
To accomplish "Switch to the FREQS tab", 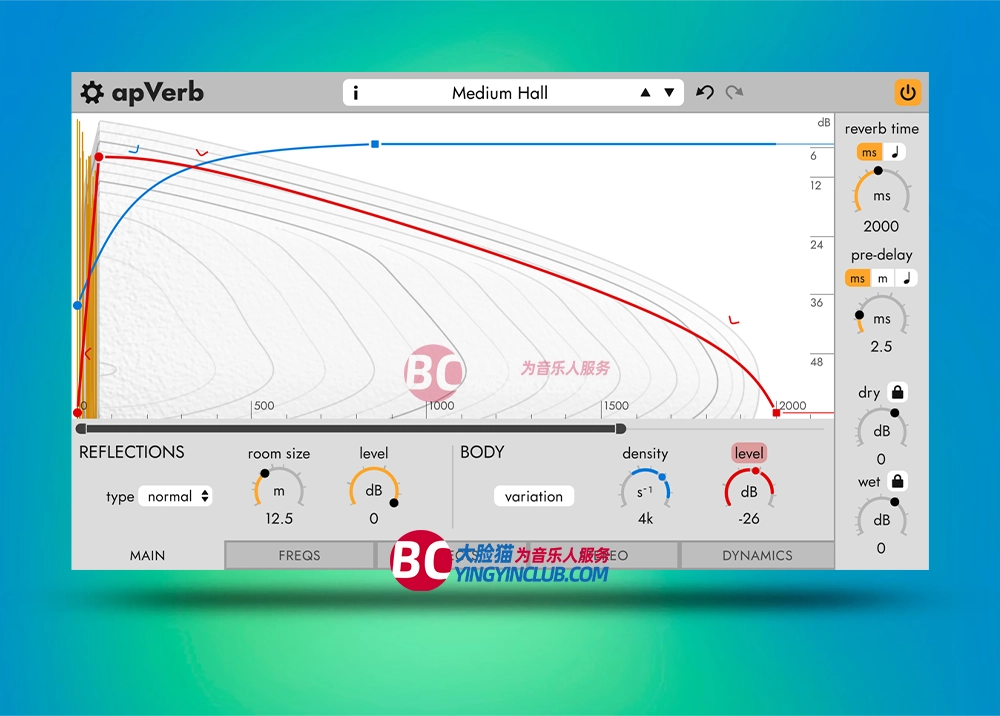I will click(x=299, y=555).
